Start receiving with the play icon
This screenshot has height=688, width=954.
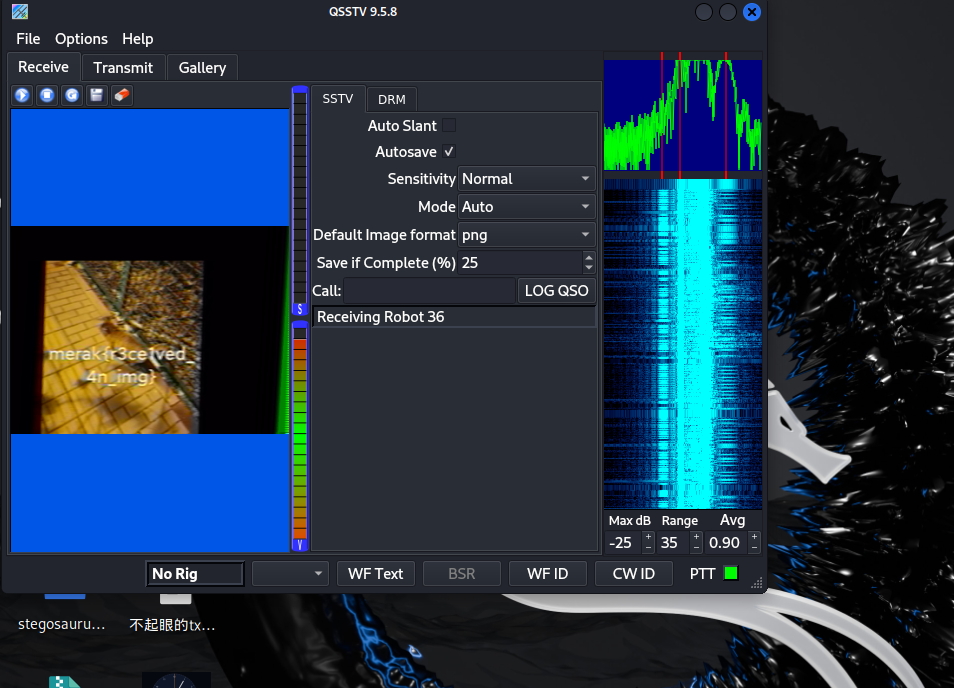click(x=23, y=95)
